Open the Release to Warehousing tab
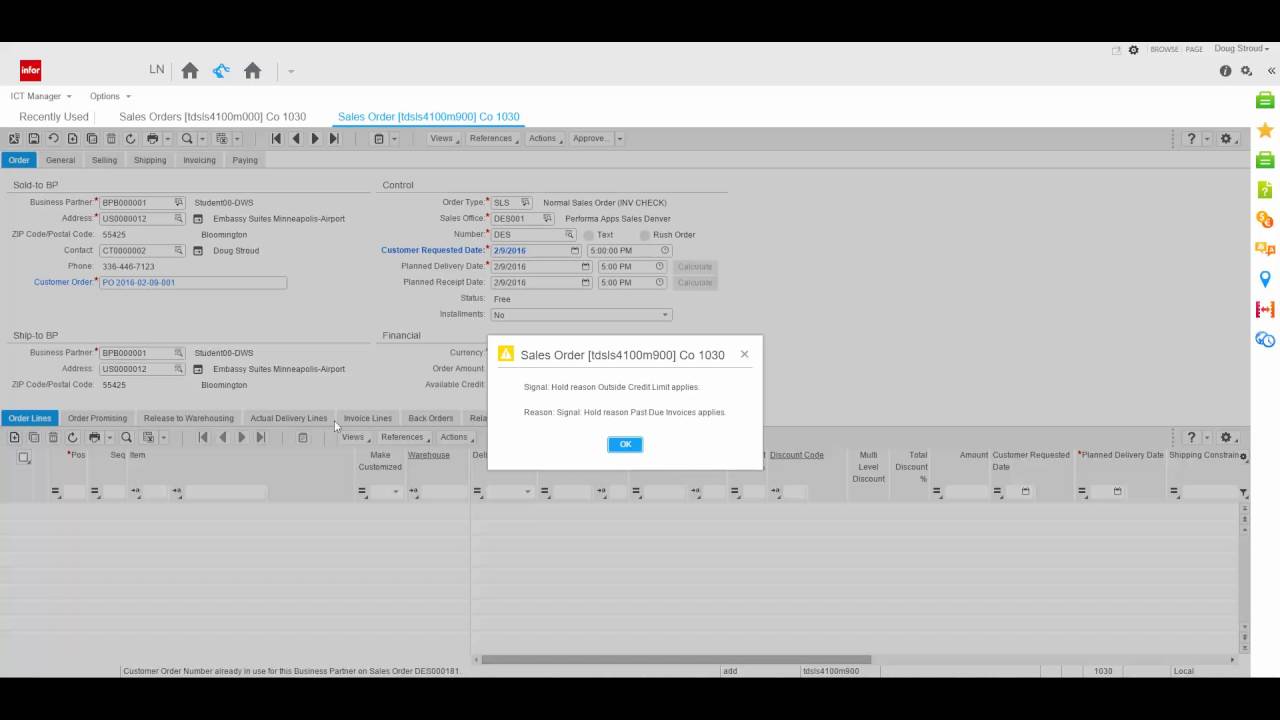This screenshot has height=720, width=1280. (x=189, y=418)
